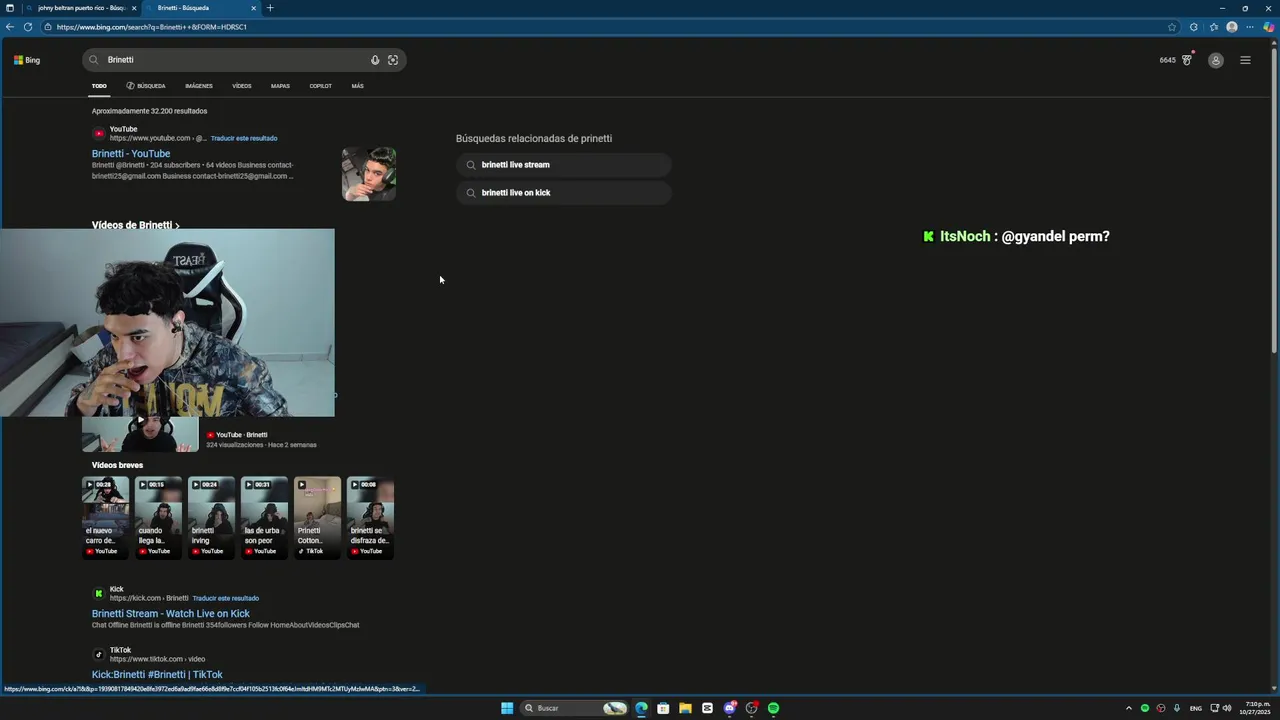This screenshot has height=720, width=1280.
Task: Search related 'brinetti live stream'
Action: point(564,165)
